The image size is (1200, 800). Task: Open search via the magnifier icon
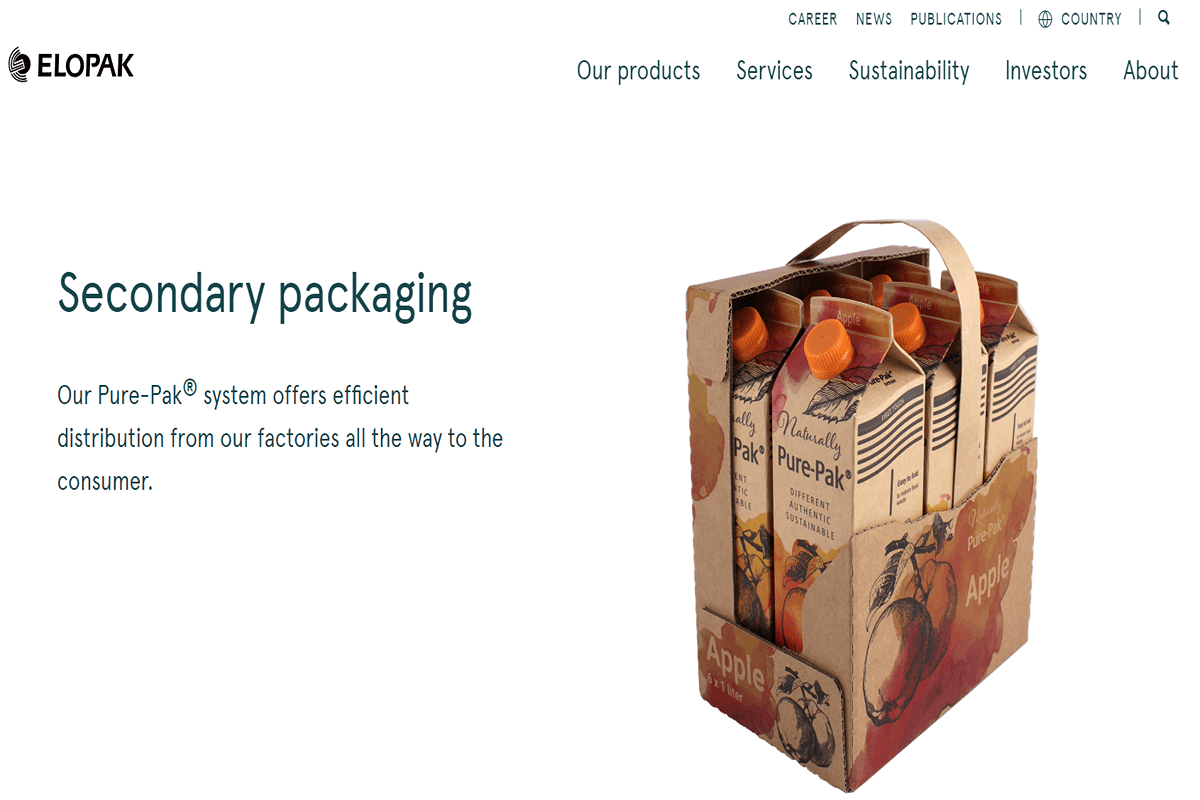(x=1164, y=18)
